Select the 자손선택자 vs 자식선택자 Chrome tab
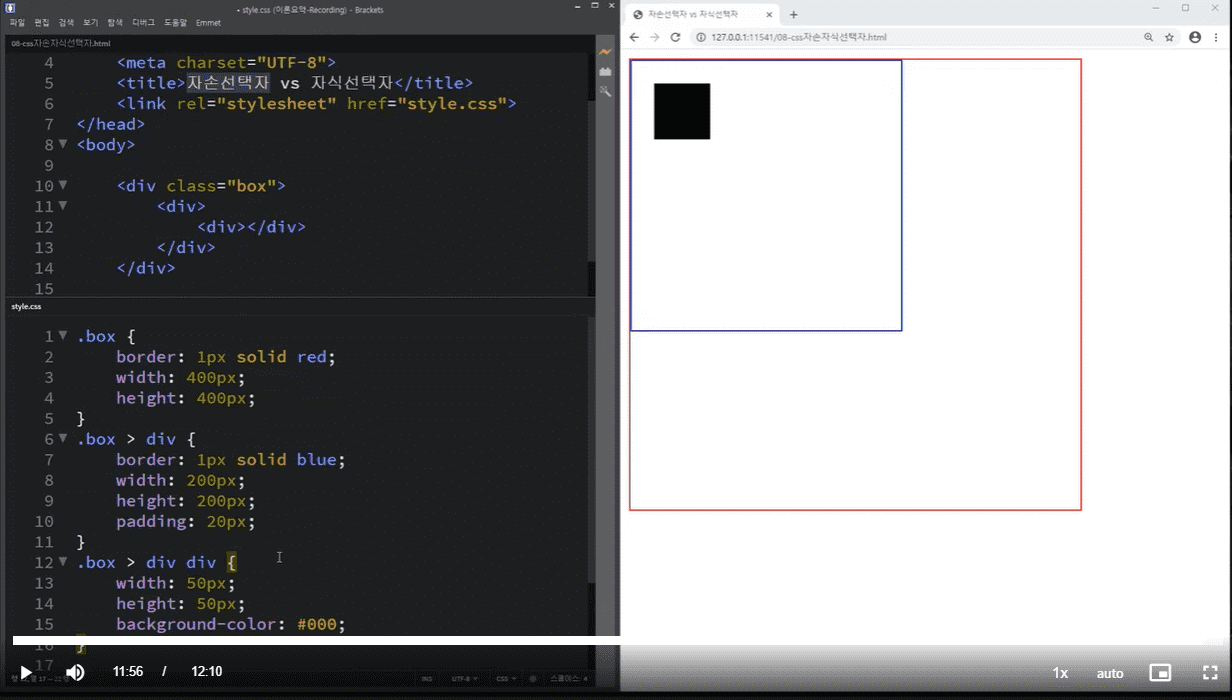 [703, 15]
